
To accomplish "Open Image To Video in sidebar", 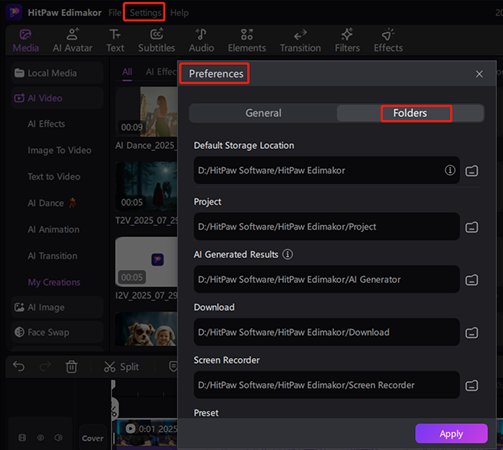I will 59,150.
